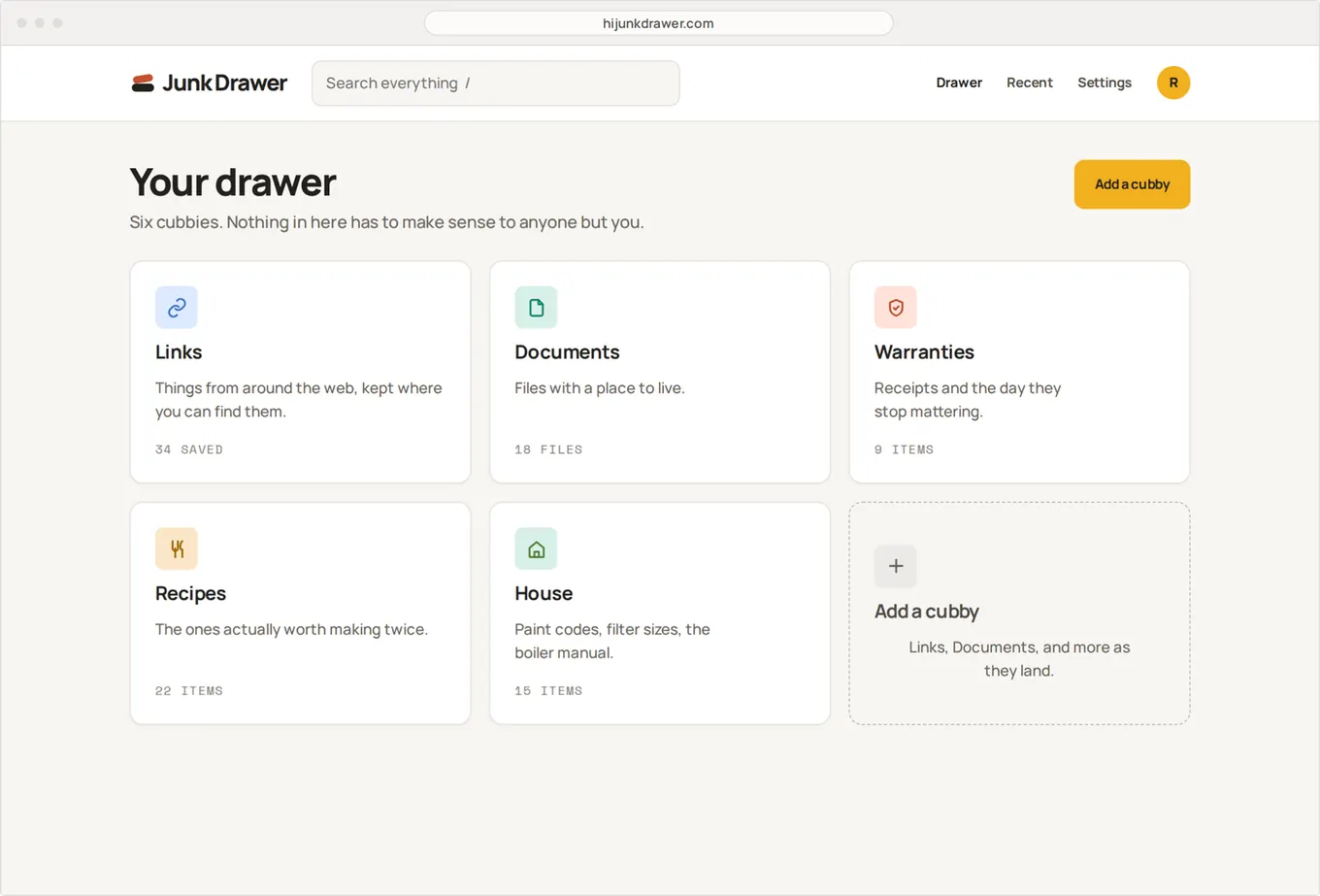Open Settings in the top navigation
The width and height of the screenshot is (1320, 896).
(x=1105, y=83)
